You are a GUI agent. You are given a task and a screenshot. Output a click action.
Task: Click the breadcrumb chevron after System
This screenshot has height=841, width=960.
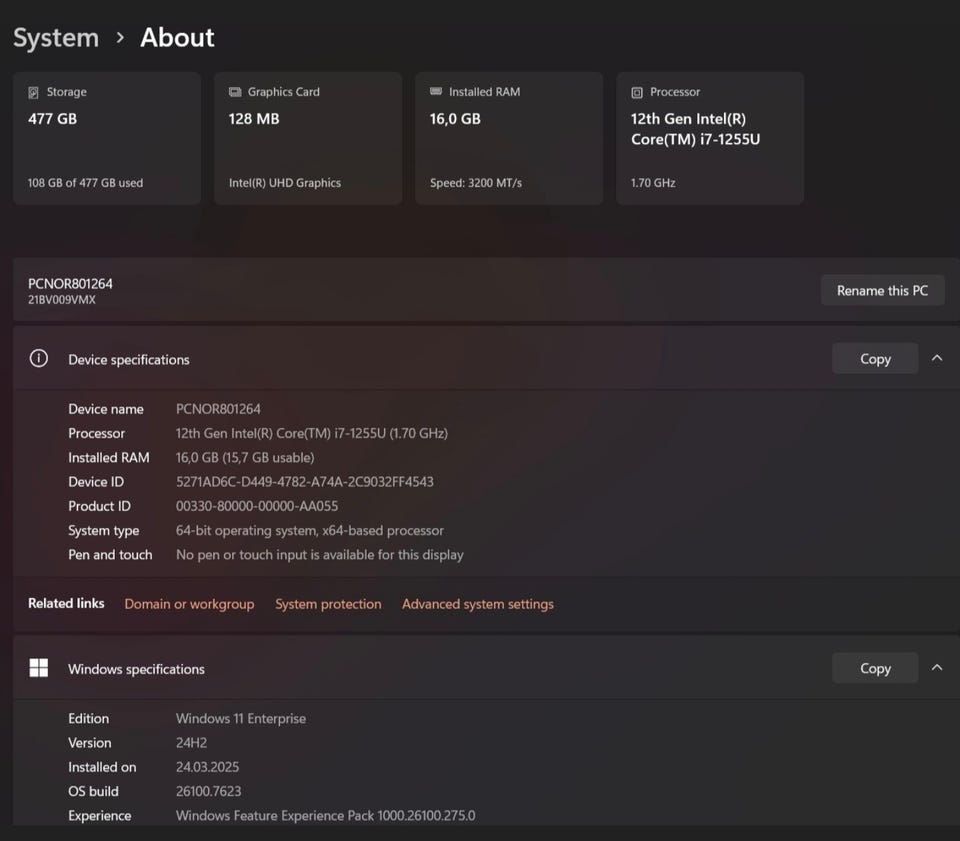[x=120, y=38]
